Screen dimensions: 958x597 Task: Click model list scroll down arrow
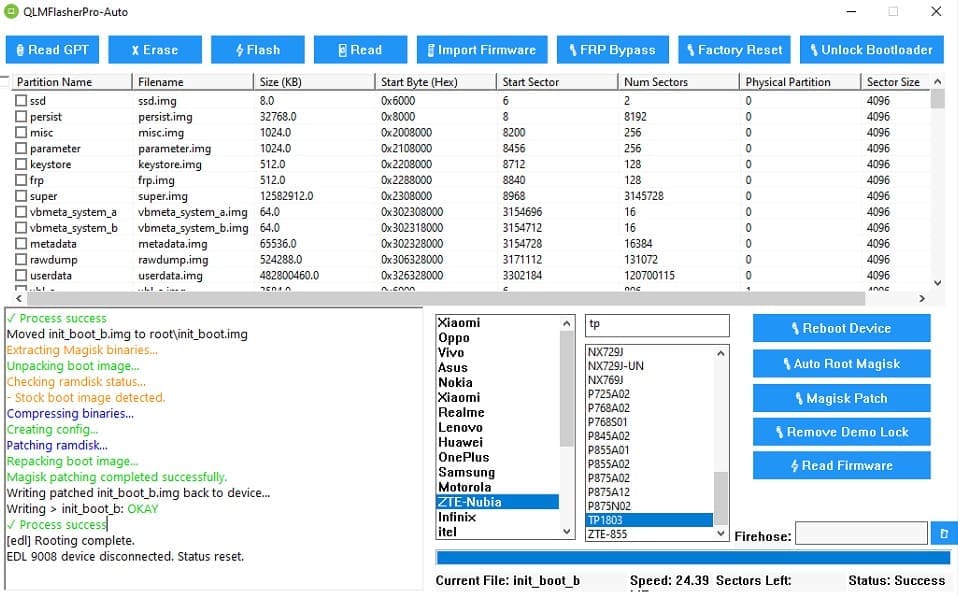pyautogui.click(x=721, y=533)
